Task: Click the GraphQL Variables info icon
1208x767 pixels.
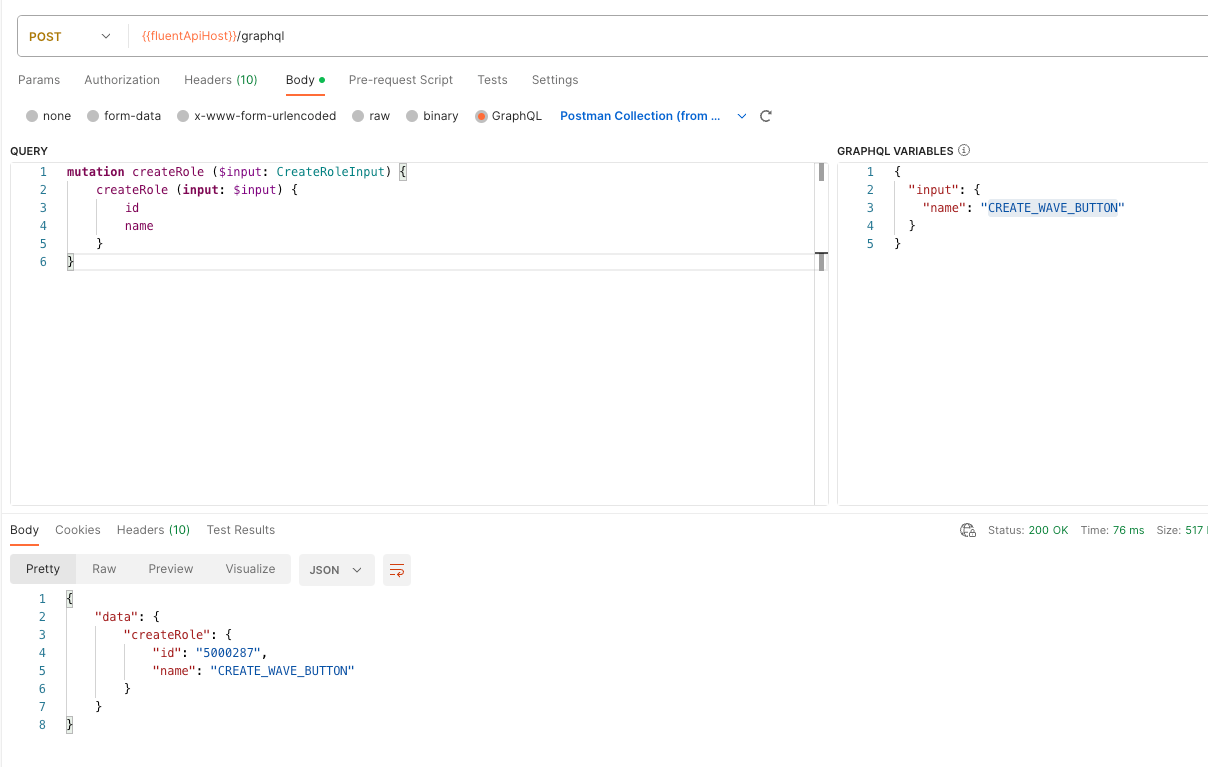Action: tap(964, 151)
